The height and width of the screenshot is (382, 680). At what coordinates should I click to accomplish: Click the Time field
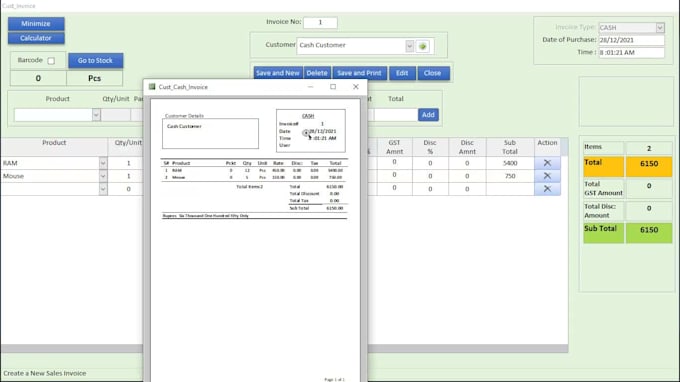click(631, 52)
